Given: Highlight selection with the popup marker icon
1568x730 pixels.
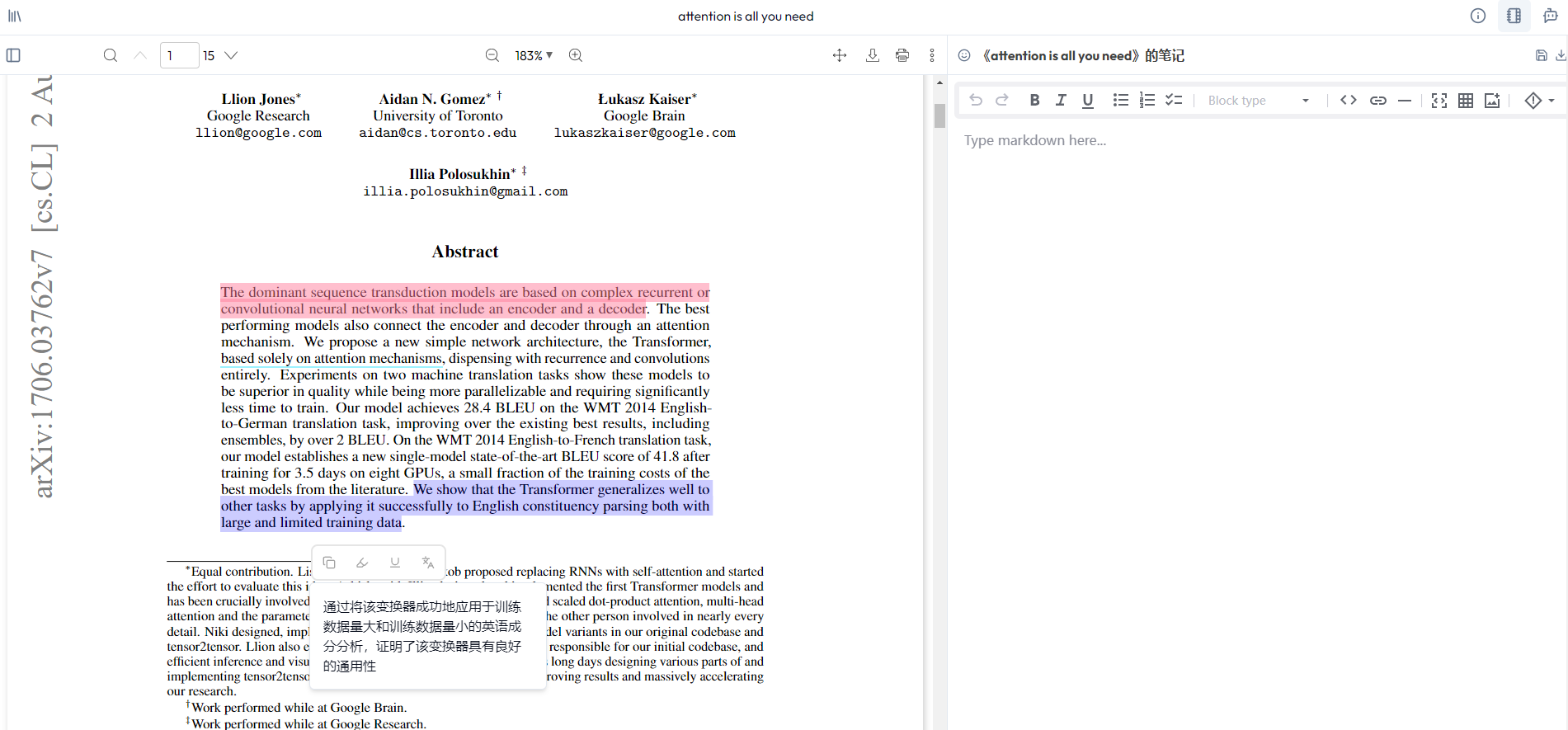Looking at the screenshot, I should pos(362,563).
